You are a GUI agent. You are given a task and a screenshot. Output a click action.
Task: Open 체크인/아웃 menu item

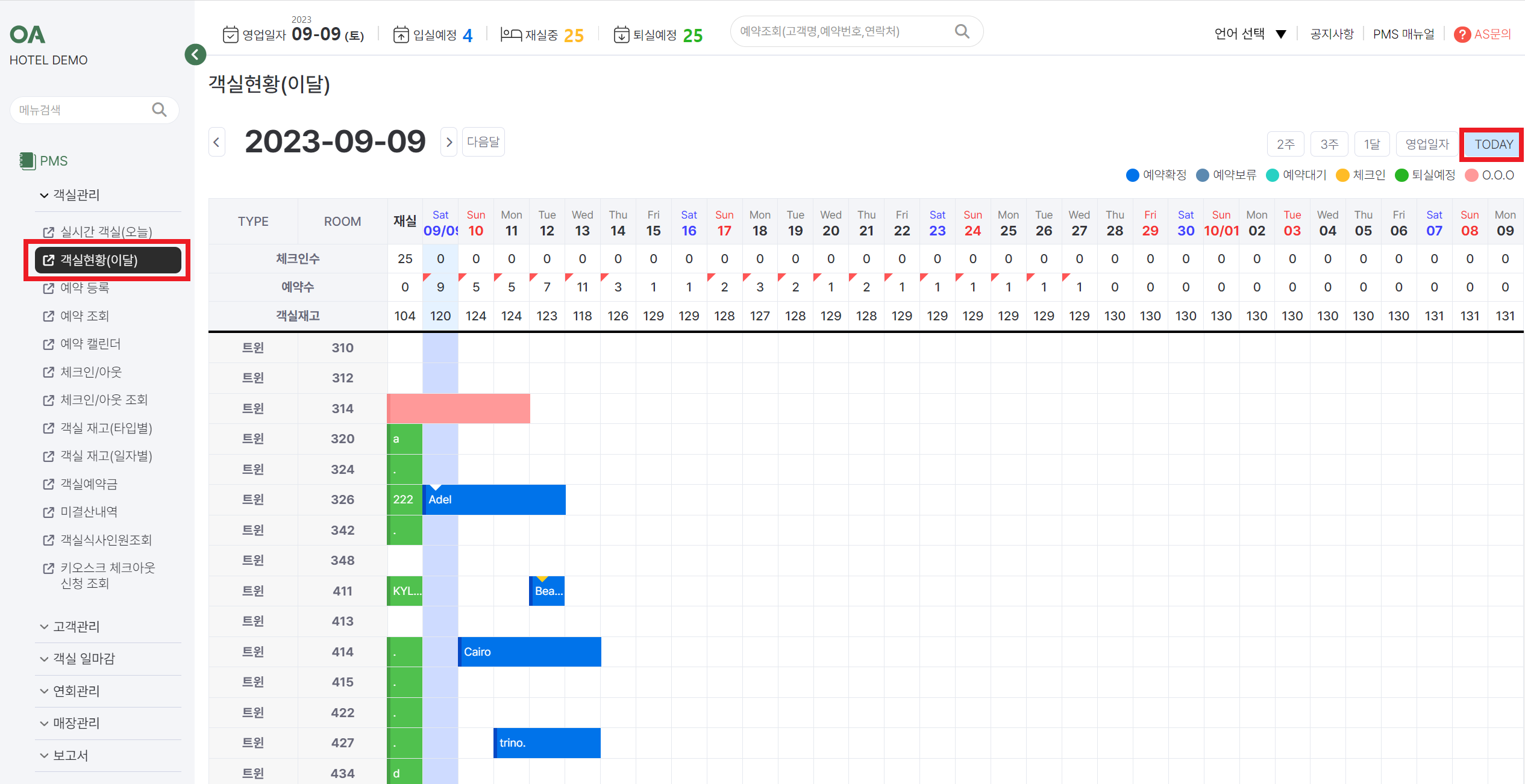coord(91,372)
